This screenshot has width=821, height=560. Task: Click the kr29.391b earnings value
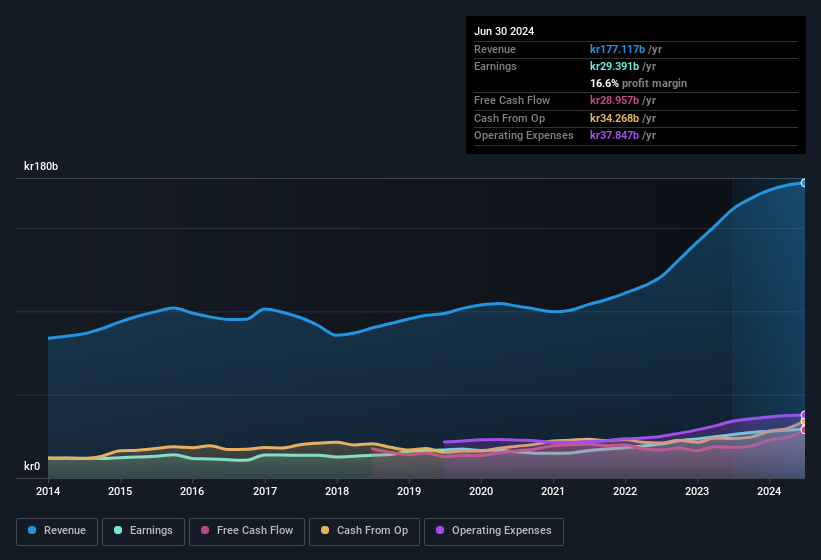click(x=614, y=66)
